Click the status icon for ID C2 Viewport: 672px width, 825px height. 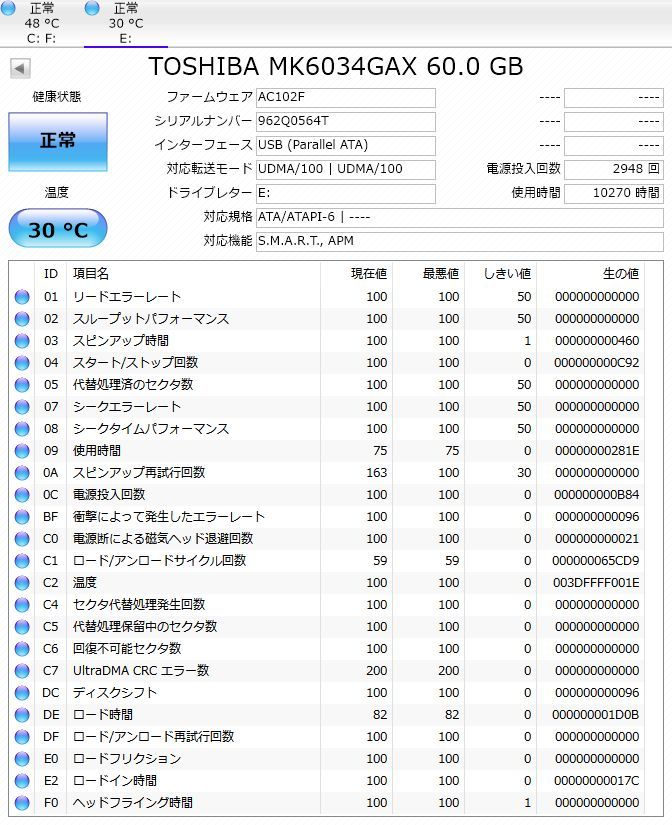(x=22, y=583)
